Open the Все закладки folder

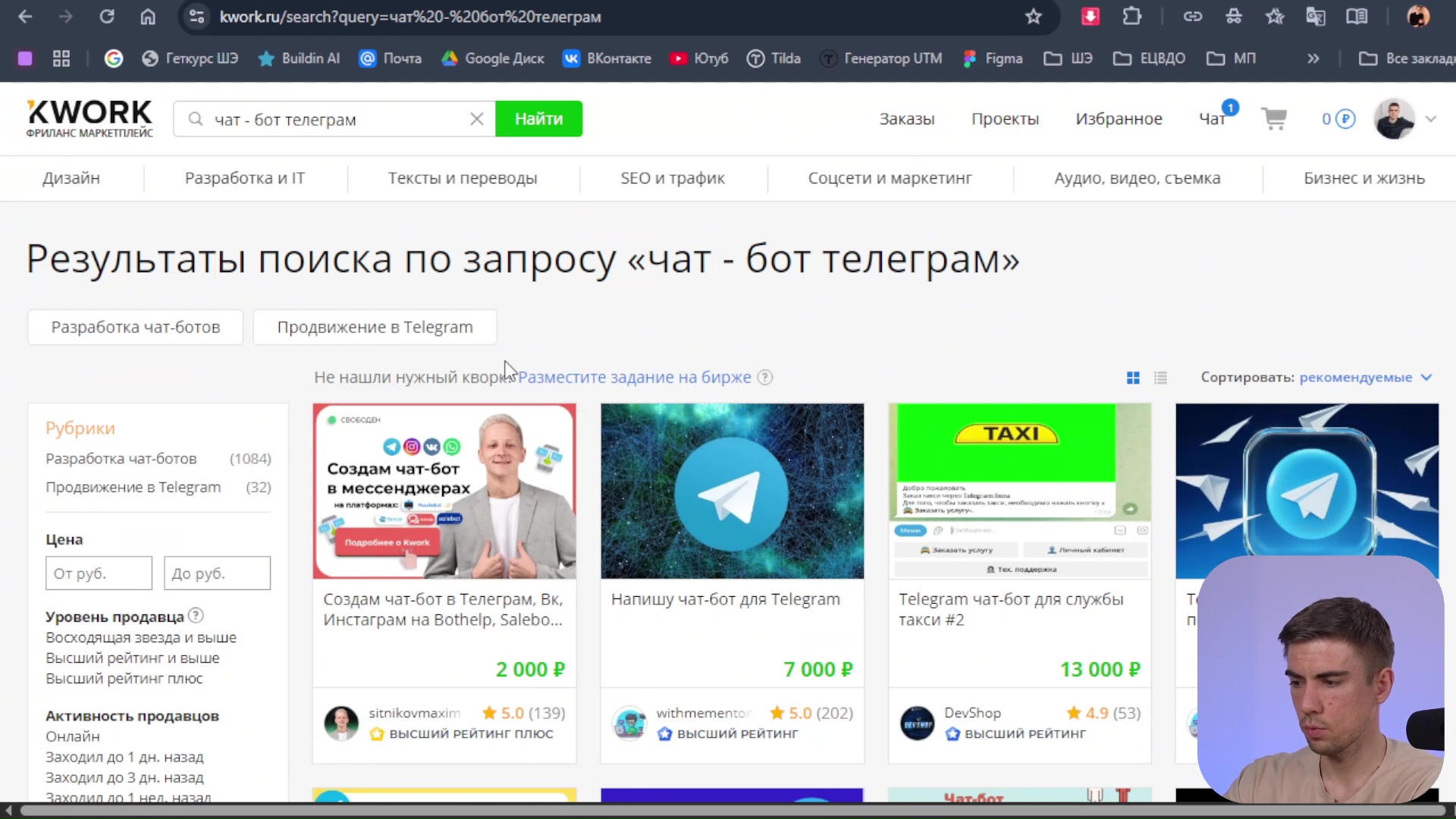coord(1407,58)
